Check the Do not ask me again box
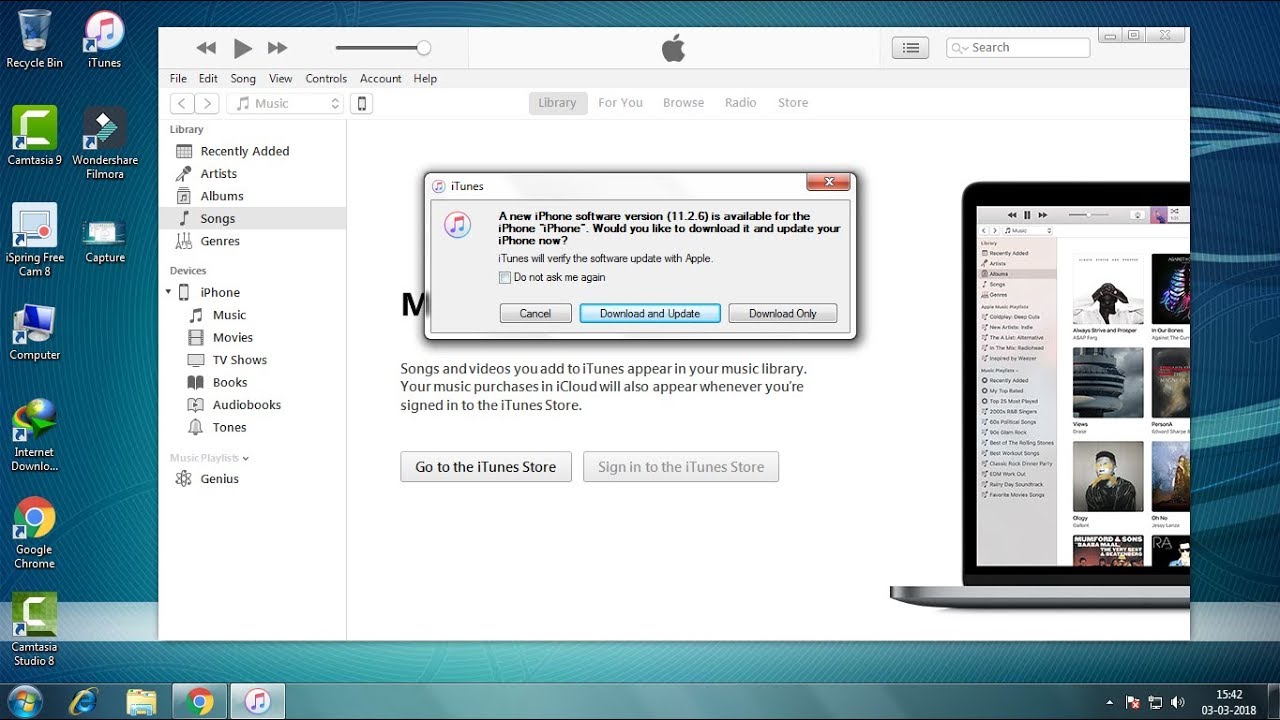 point(505,278)
